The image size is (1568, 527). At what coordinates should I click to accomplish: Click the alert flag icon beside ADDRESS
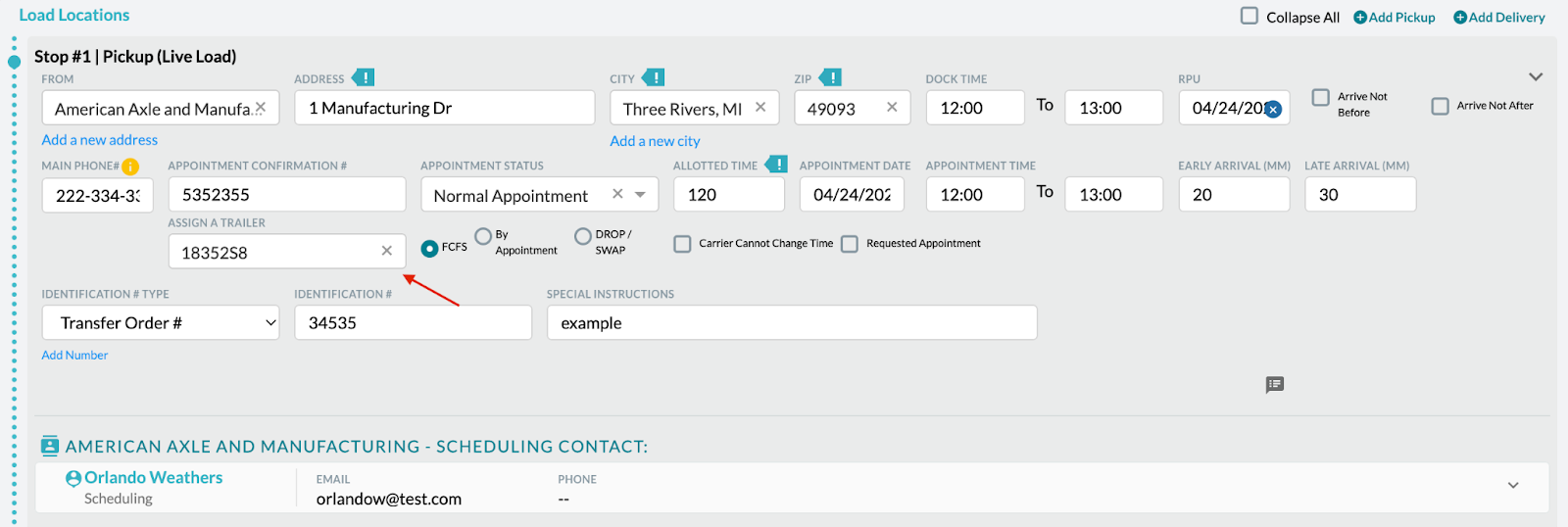(x=364, y=77)
